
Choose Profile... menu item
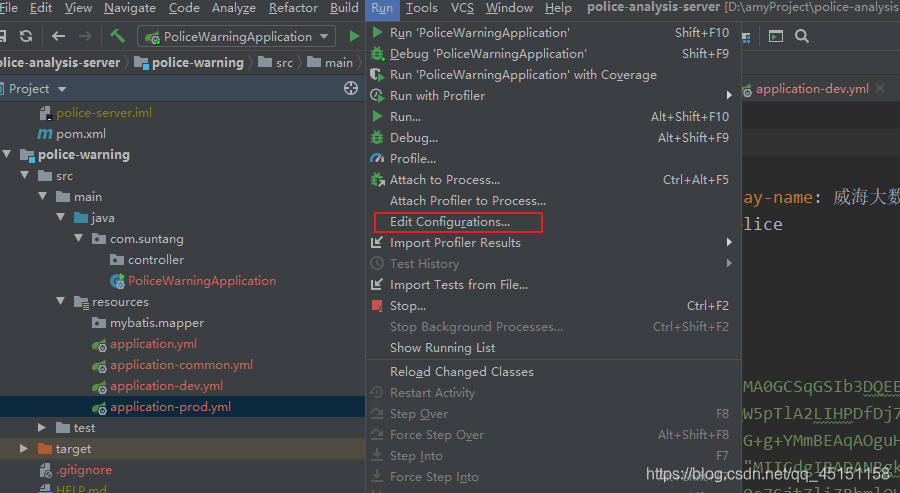coord(553,158)
